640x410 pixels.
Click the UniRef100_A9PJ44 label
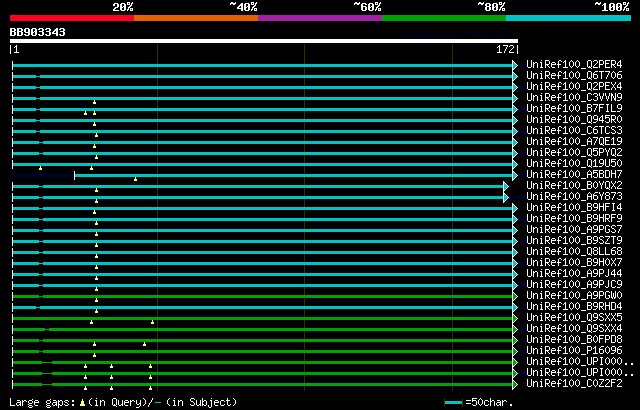click(x=574, y=274)
